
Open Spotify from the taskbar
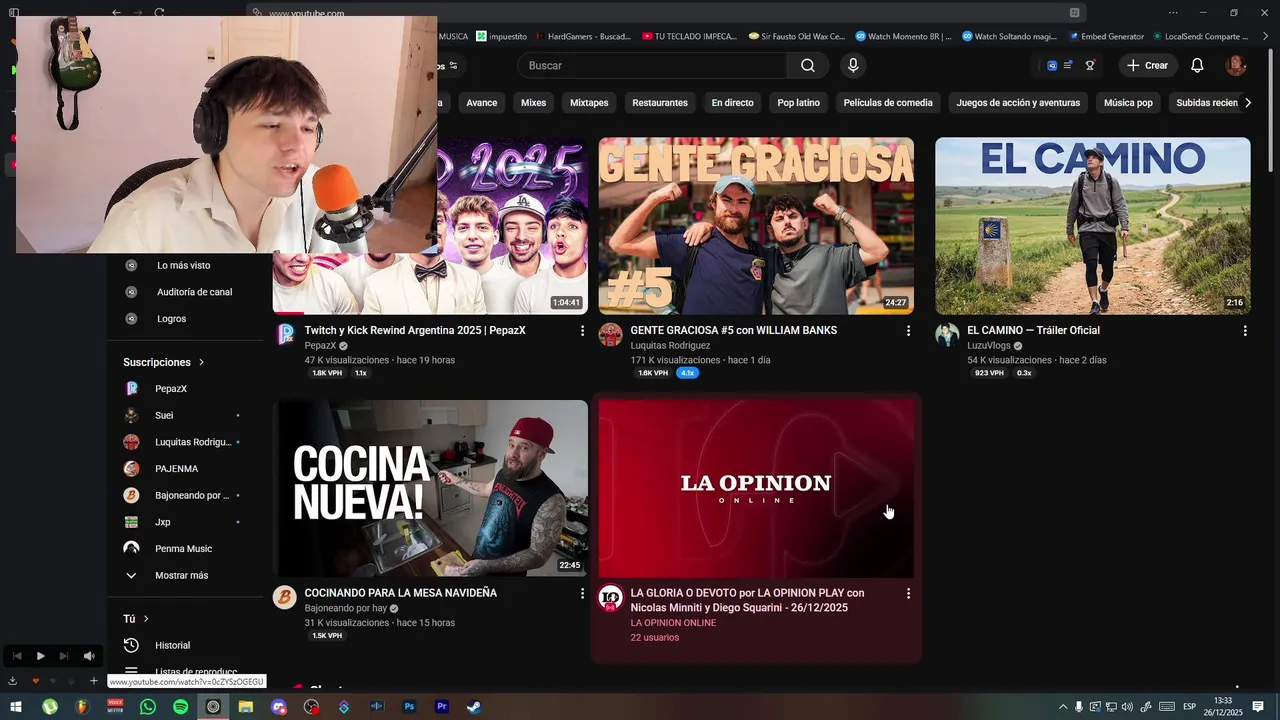tap(180, 707)
